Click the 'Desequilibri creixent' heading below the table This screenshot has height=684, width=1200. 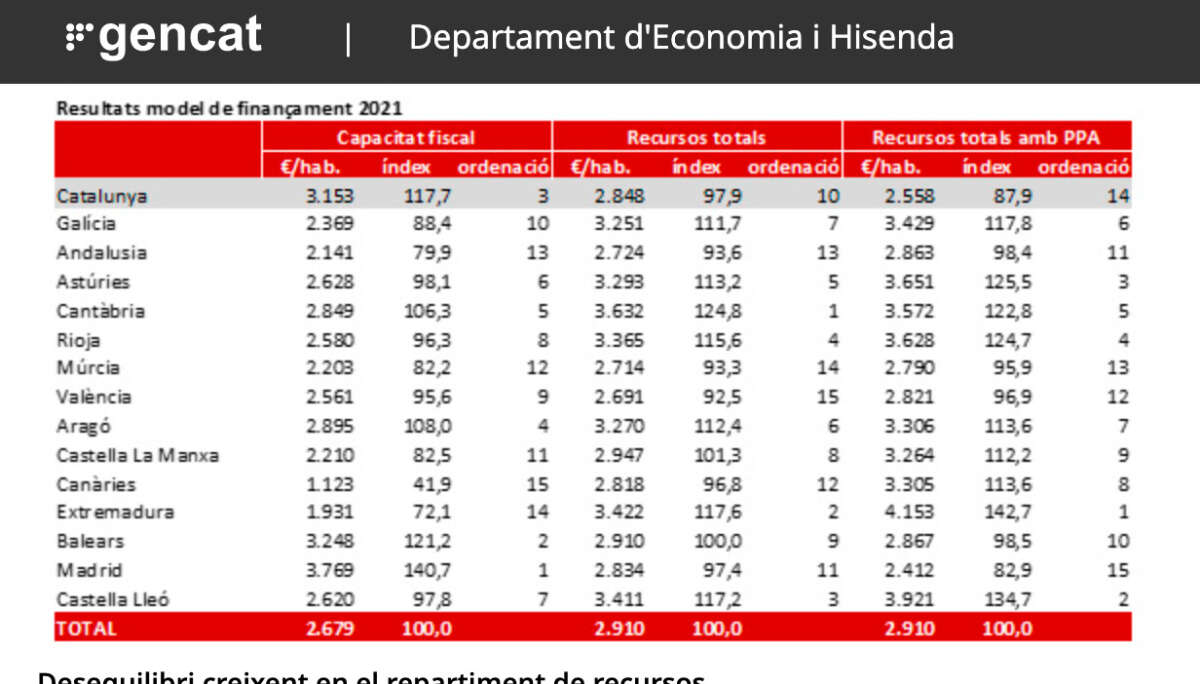[x=370, y=677]
